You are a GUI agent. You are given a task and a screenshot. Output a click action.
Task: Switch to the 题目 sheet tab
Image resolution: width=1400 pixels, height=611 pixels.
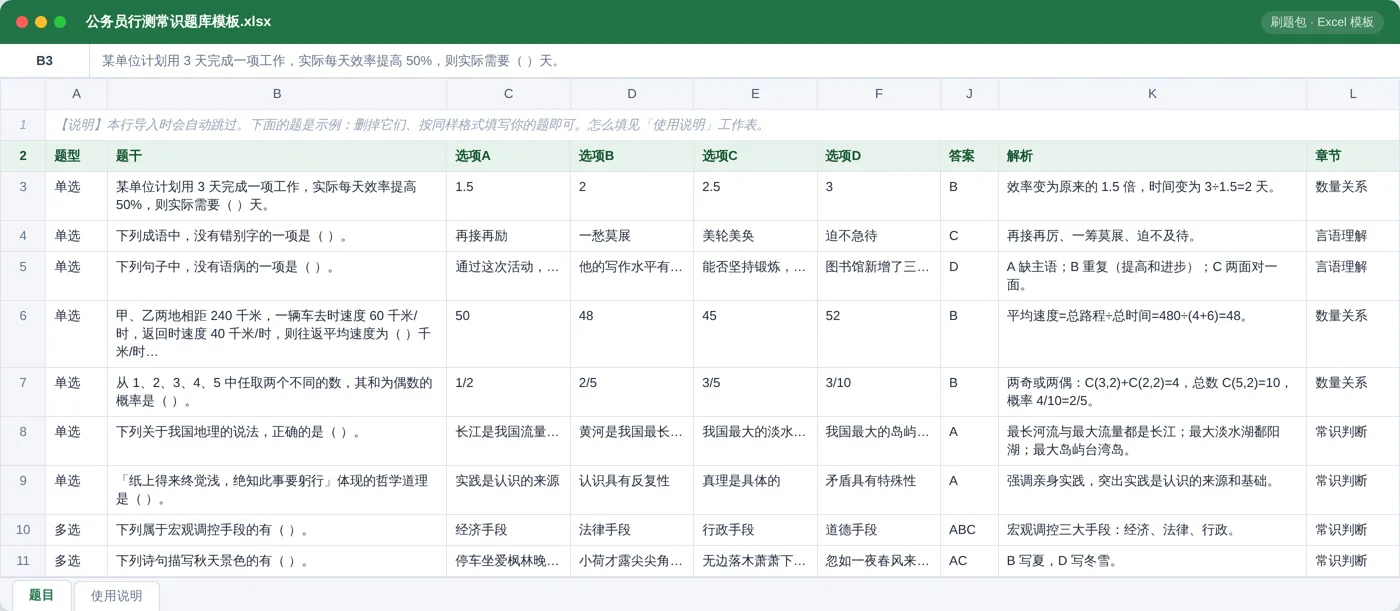tap(42, 595)
